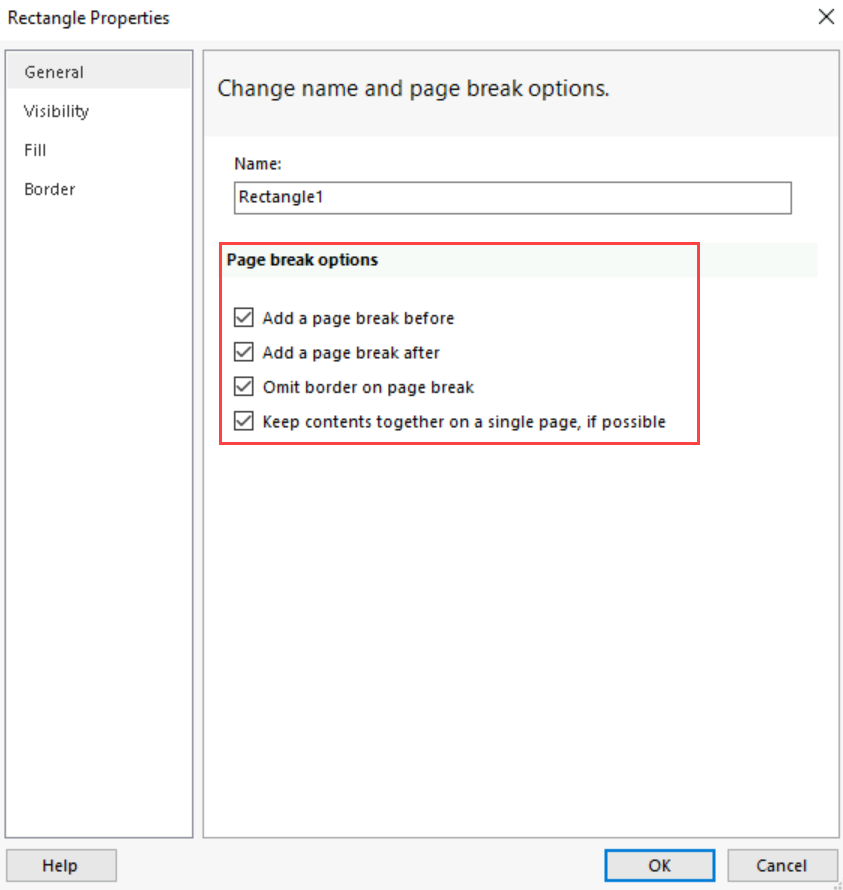Disable Omit border on page break

click(243, 387)
